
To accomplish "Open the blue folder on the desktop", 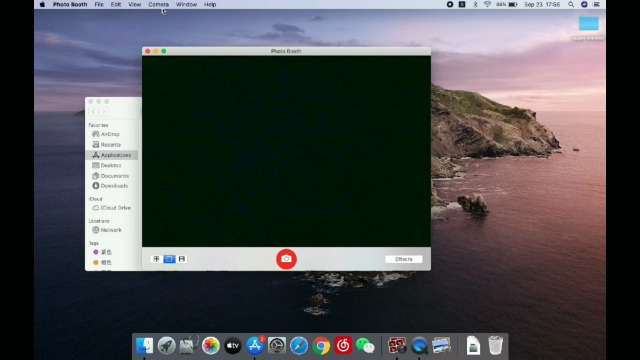I will tap(589, 23).
